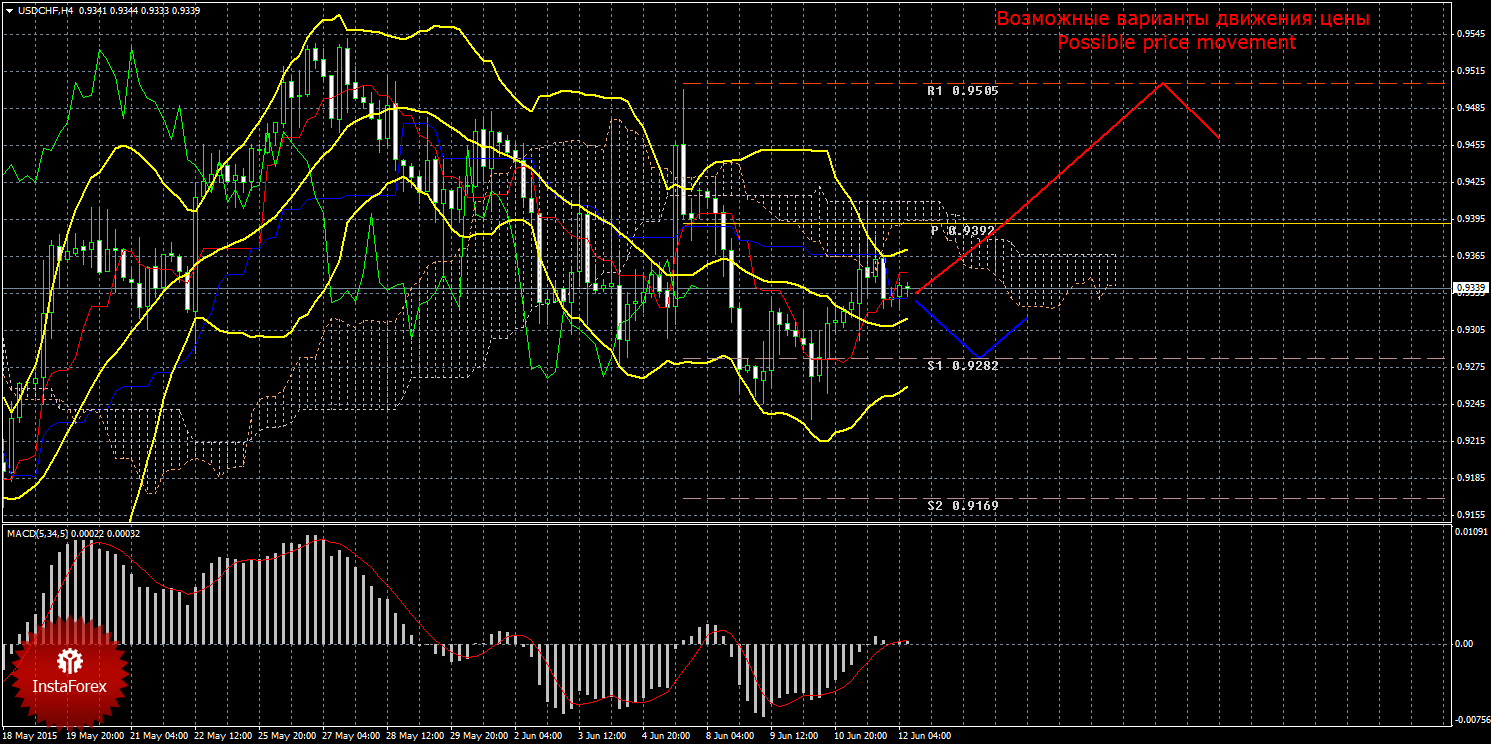Click the bottom of the blue forecast line
This screenshot has height=744, width=1491.
(980, 357)
